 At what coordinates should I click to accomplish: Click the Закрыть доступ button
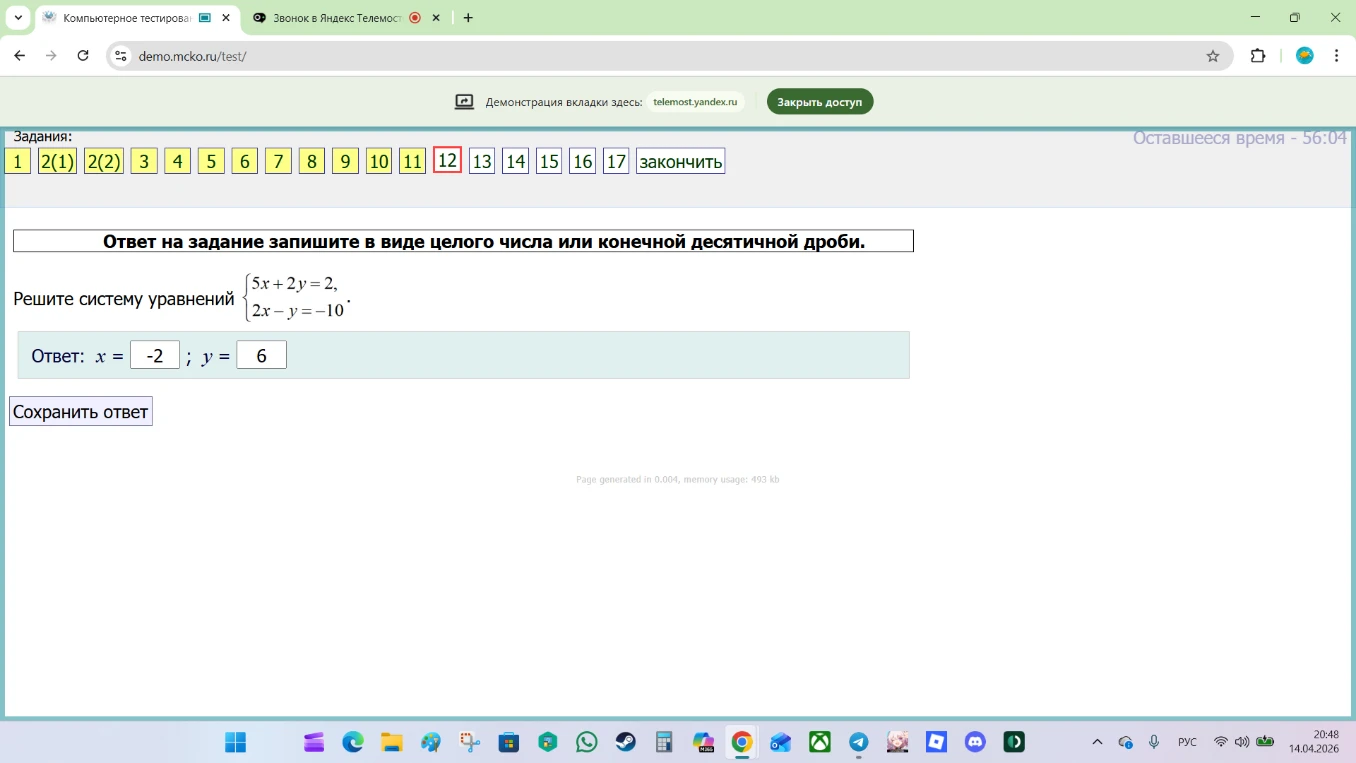coord(820,102)
